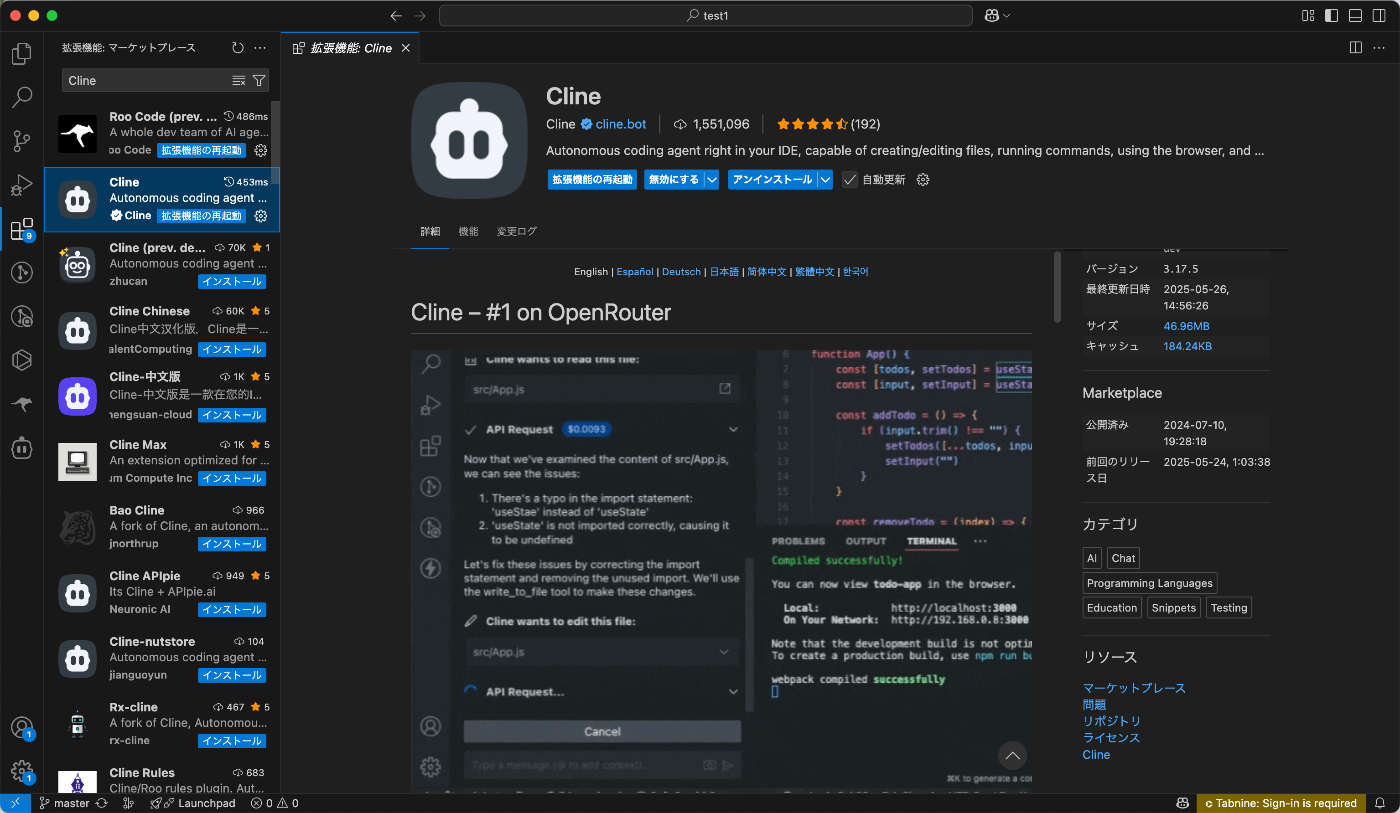This screenshot has height=813, width=1400.
Task: Open disable button dropdown arrow
Action: (x=712, y=180)
